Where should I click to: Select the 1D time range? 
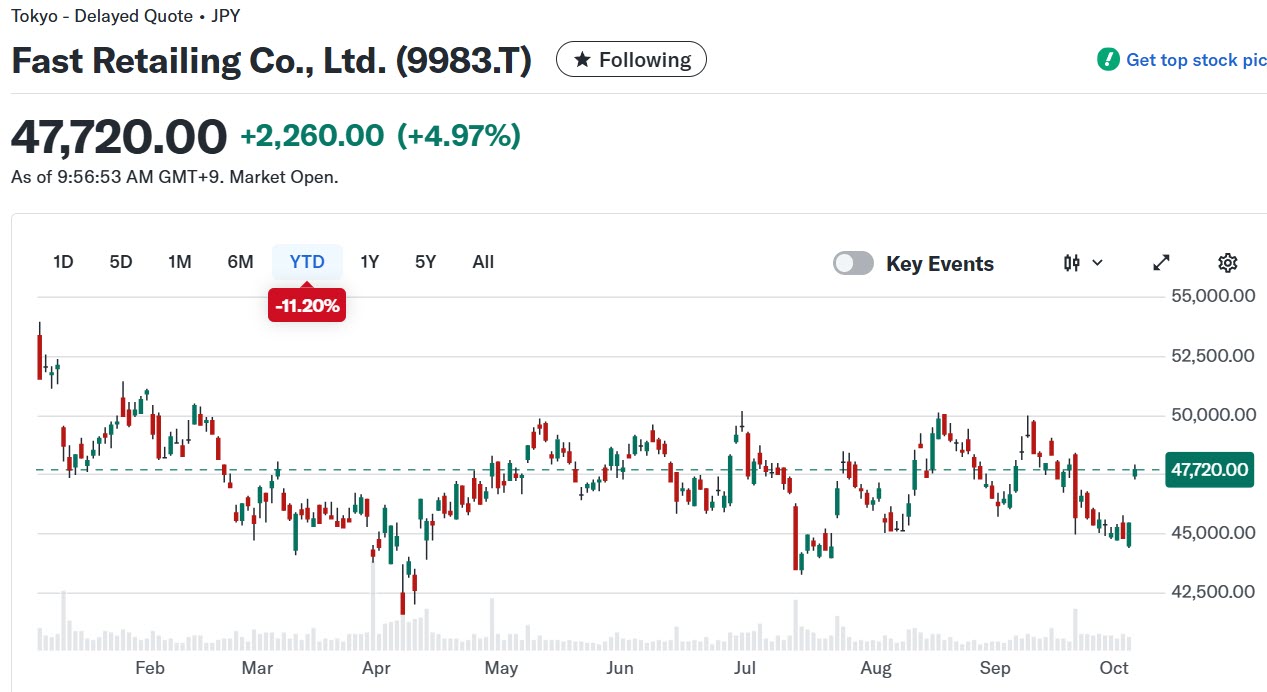pyautogui.click(x=63, y=262)
